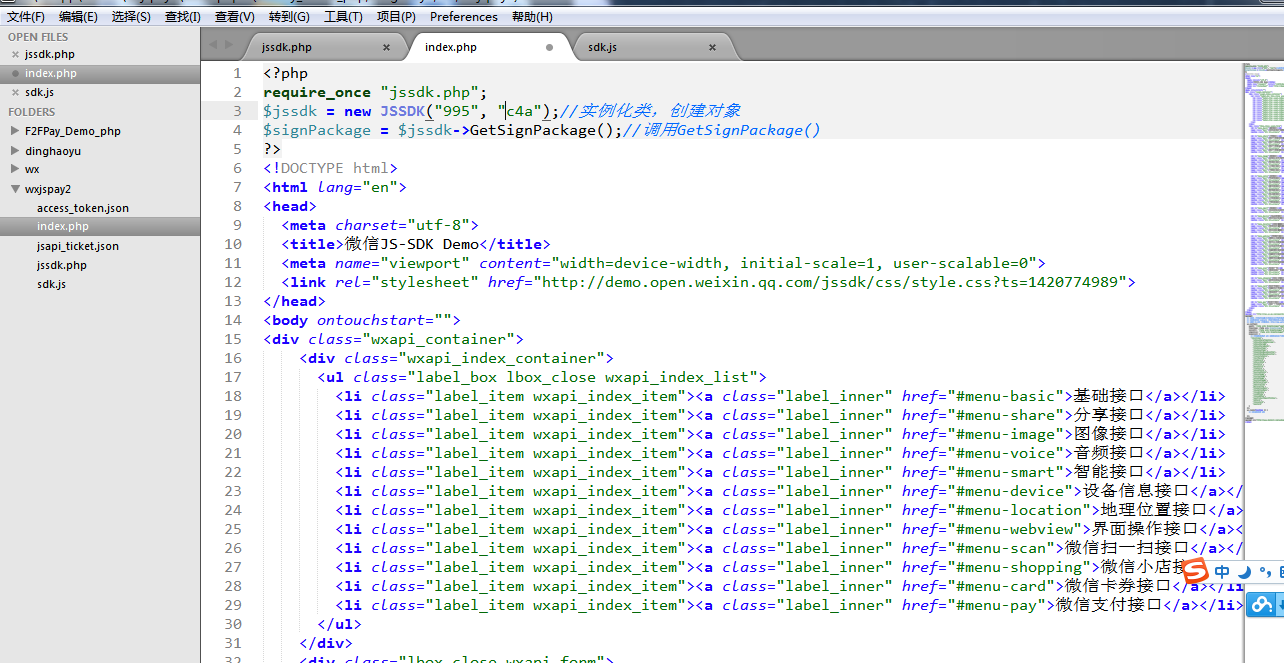
Task: Click line number 1 in the gutter
Action: pos(237,73)
